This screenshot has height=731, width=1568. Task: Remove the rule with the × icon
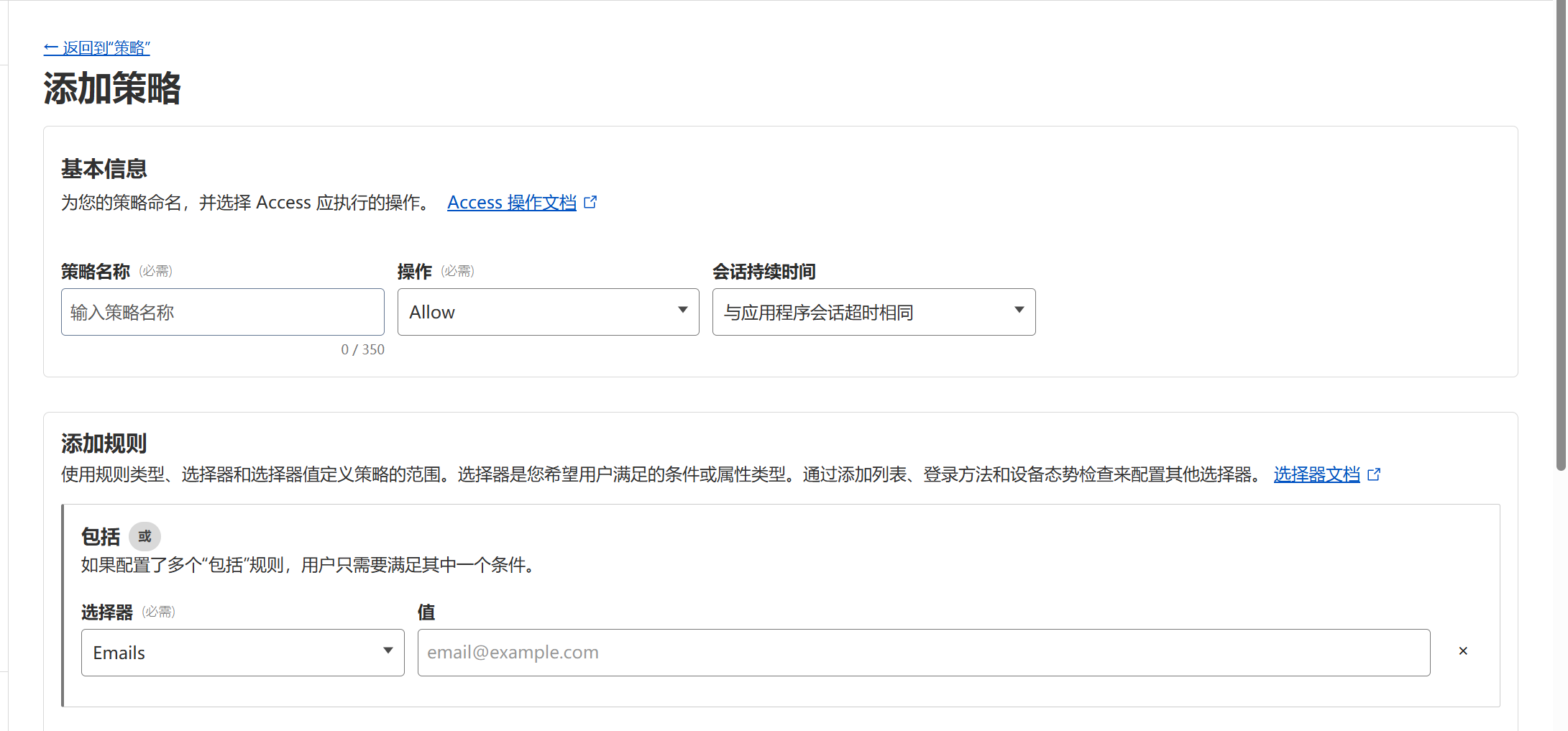click(1462, 651)
